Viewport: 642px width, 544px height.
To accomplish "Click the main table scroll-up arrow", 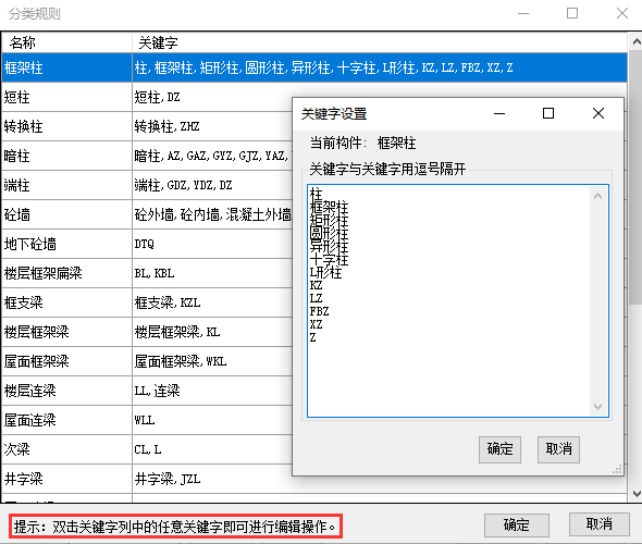I will pos(636,42).
